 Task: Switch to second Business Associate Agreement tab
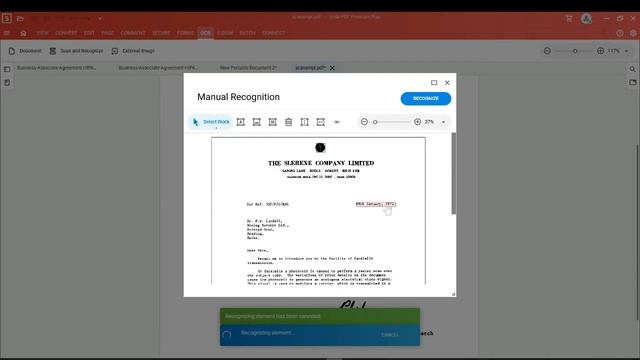158,68
